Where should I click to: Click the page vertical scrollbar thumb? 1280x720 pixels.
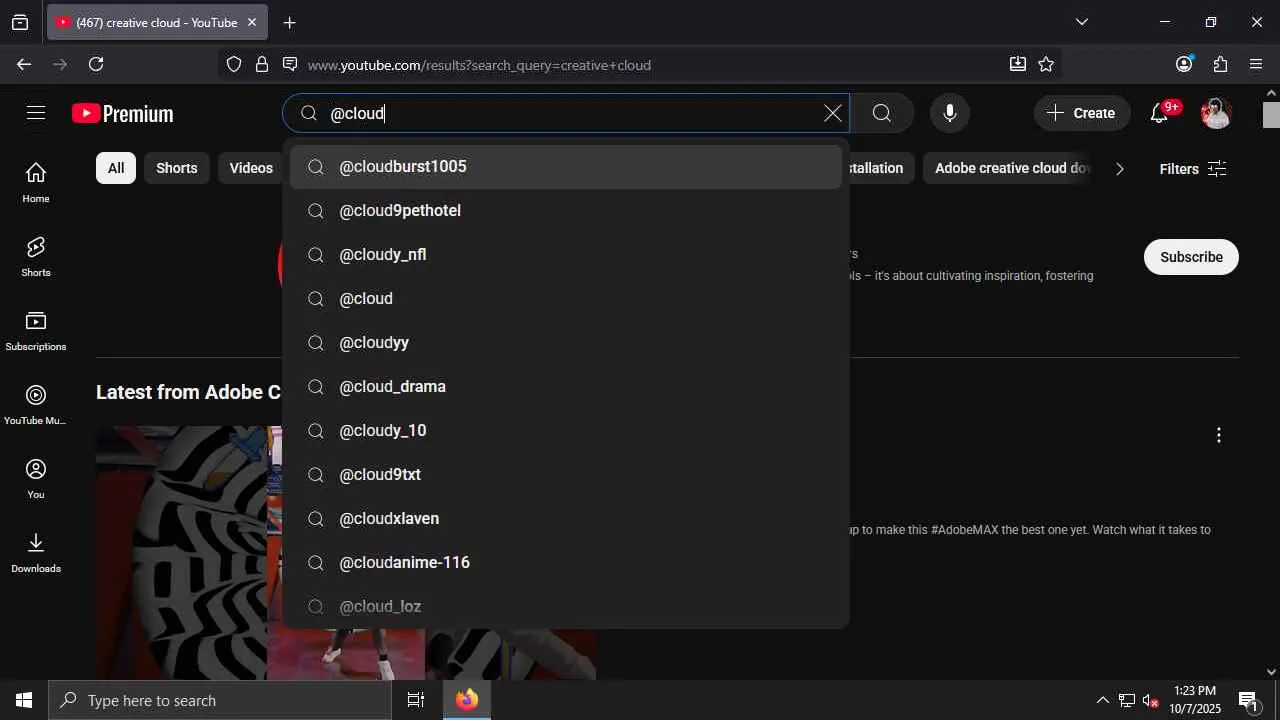pyautogui.click(x=1271, y=114)
